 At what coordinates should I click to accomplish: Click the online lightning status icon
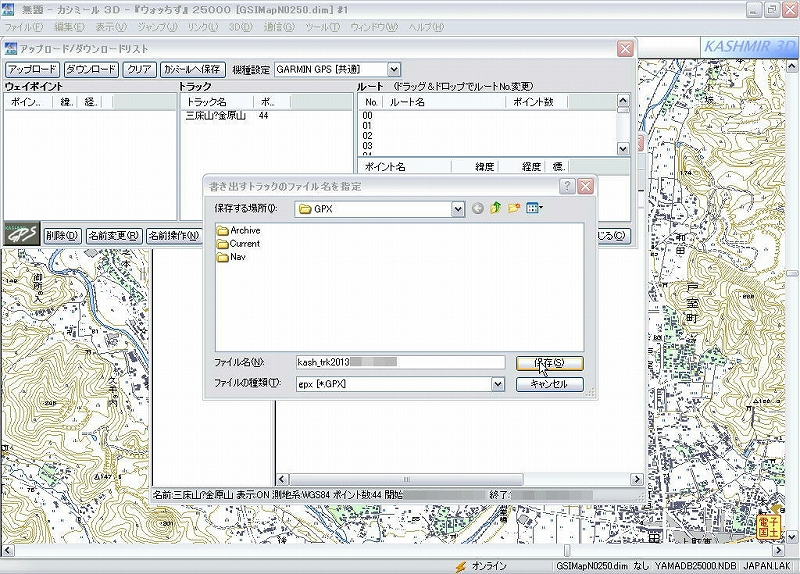[461, 566]
